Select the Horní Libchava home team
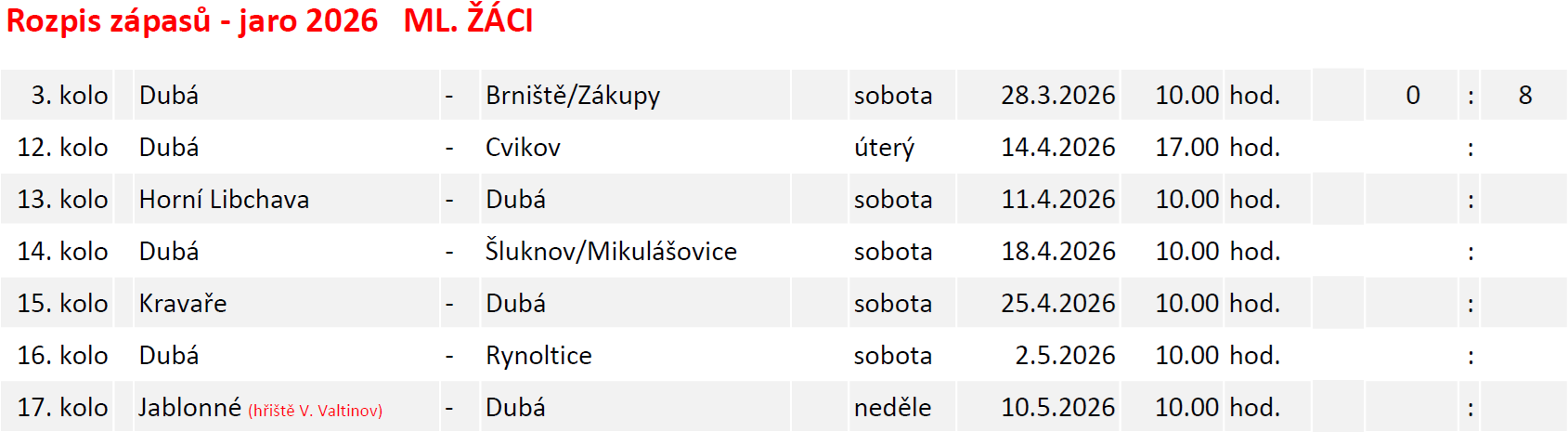 pos(224,200)
